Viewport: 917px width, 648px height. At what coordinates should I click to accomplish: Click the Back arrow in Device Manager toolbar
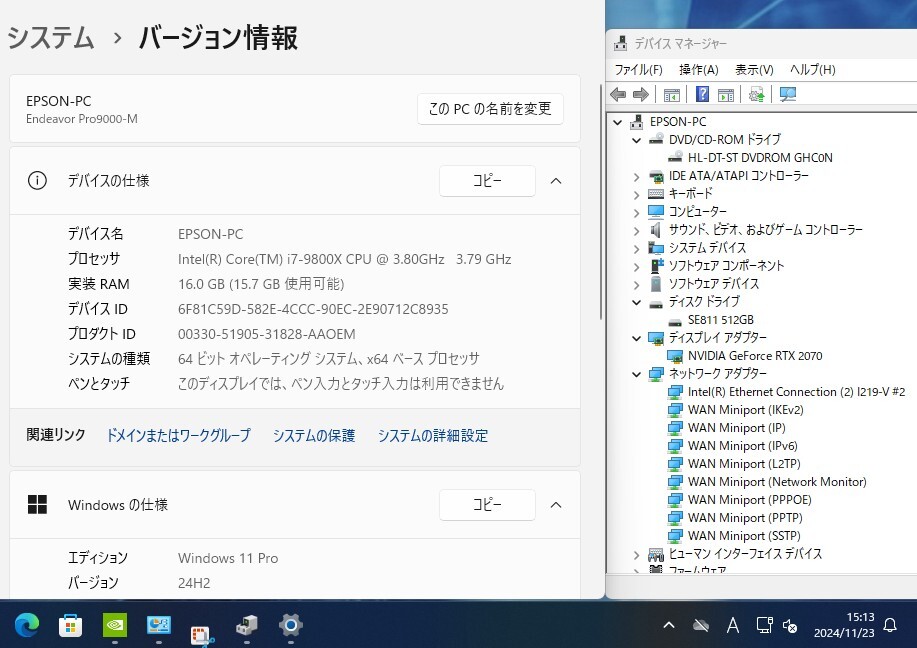(618, 94)
